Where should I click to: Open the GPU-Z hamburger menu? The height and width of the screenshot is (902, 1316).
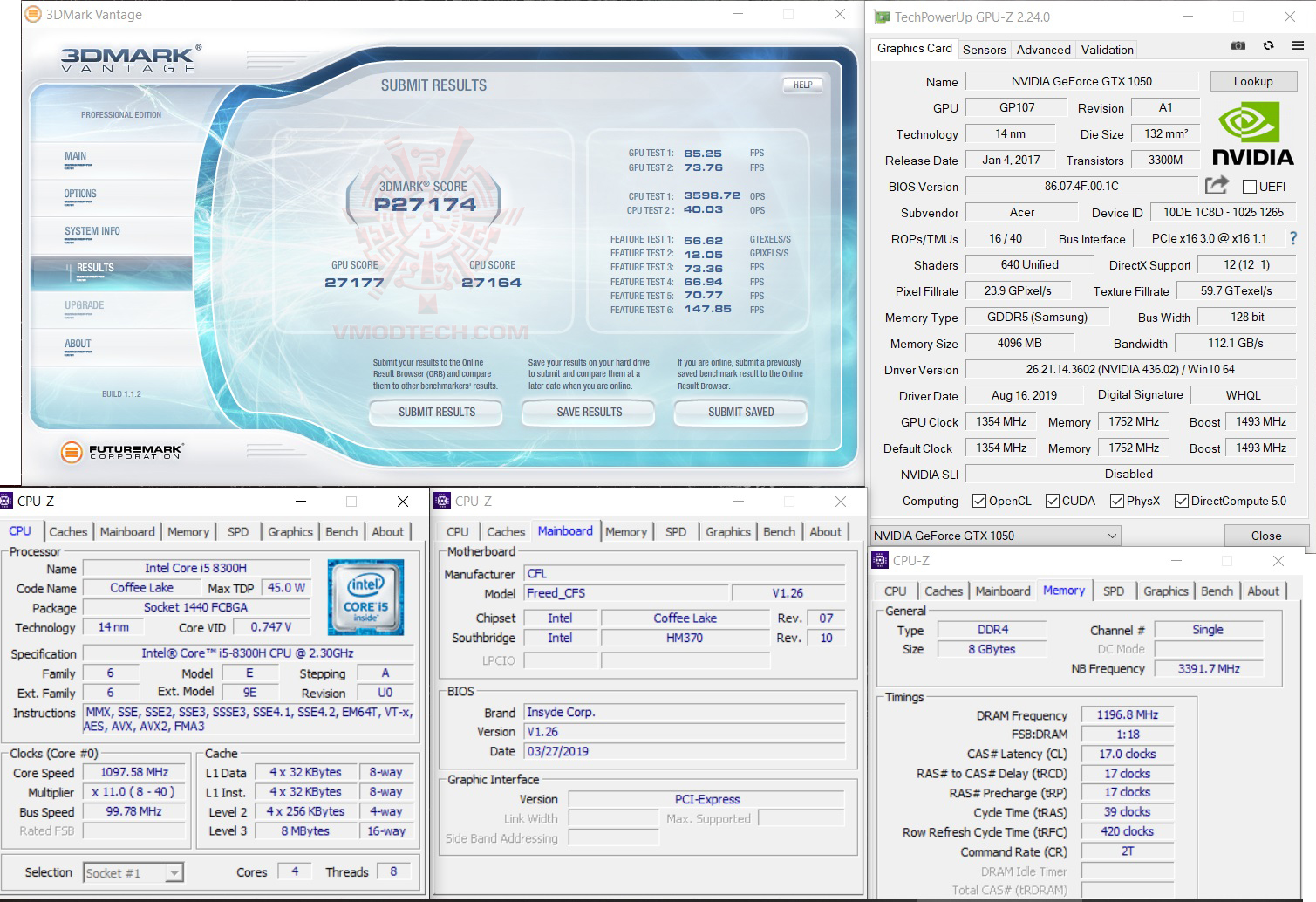pos(1298,45)
